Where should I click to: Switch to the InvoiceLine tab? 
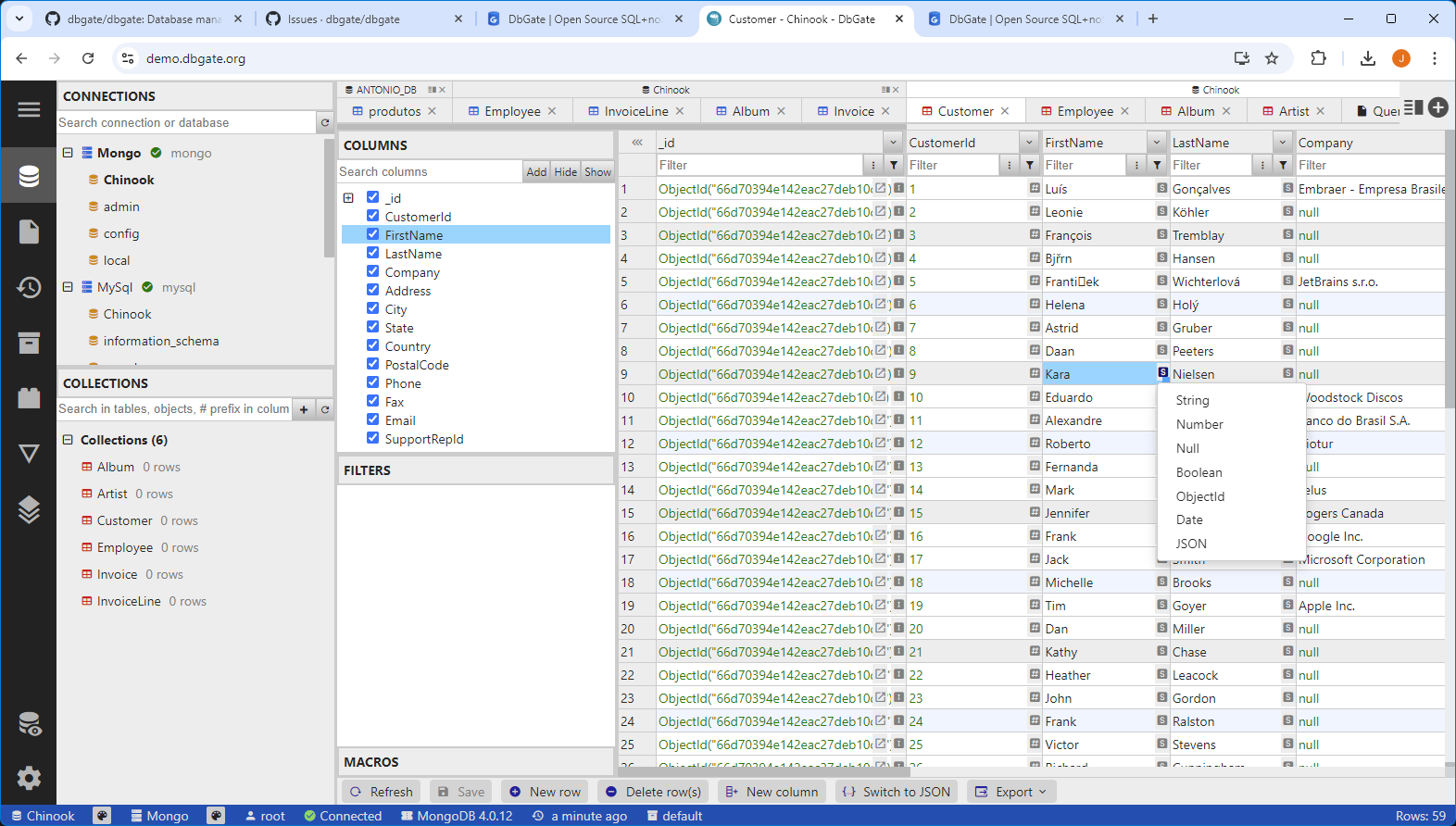click(636, 111)
